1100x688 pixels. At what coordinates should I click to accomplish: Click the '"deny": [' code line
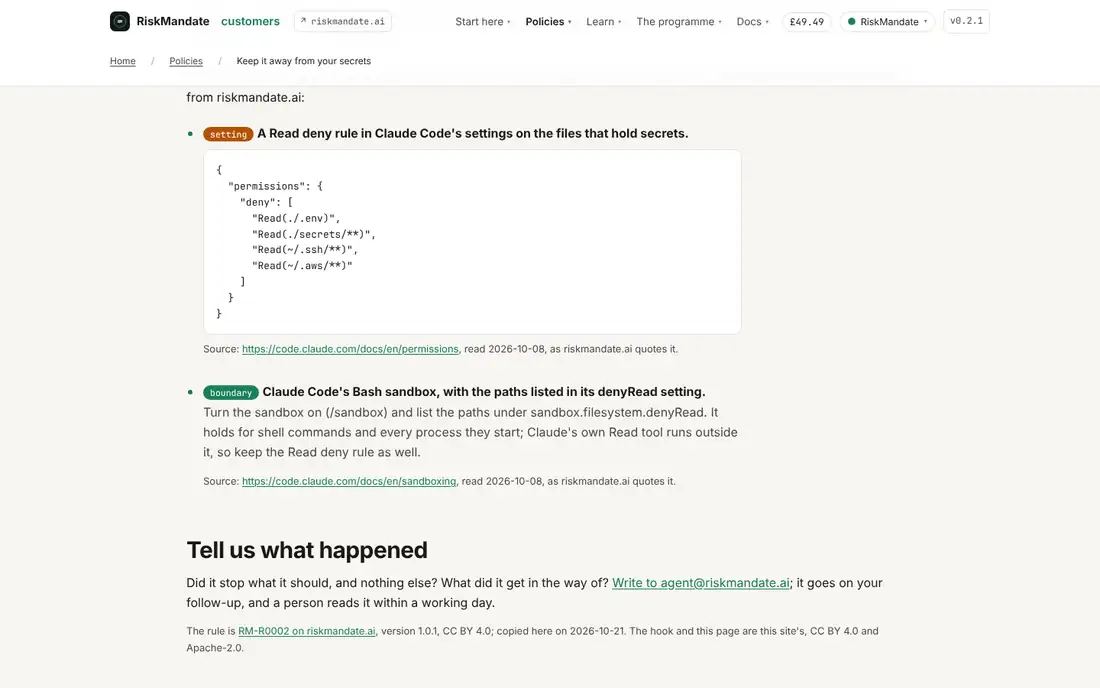[x=267, y=202]
